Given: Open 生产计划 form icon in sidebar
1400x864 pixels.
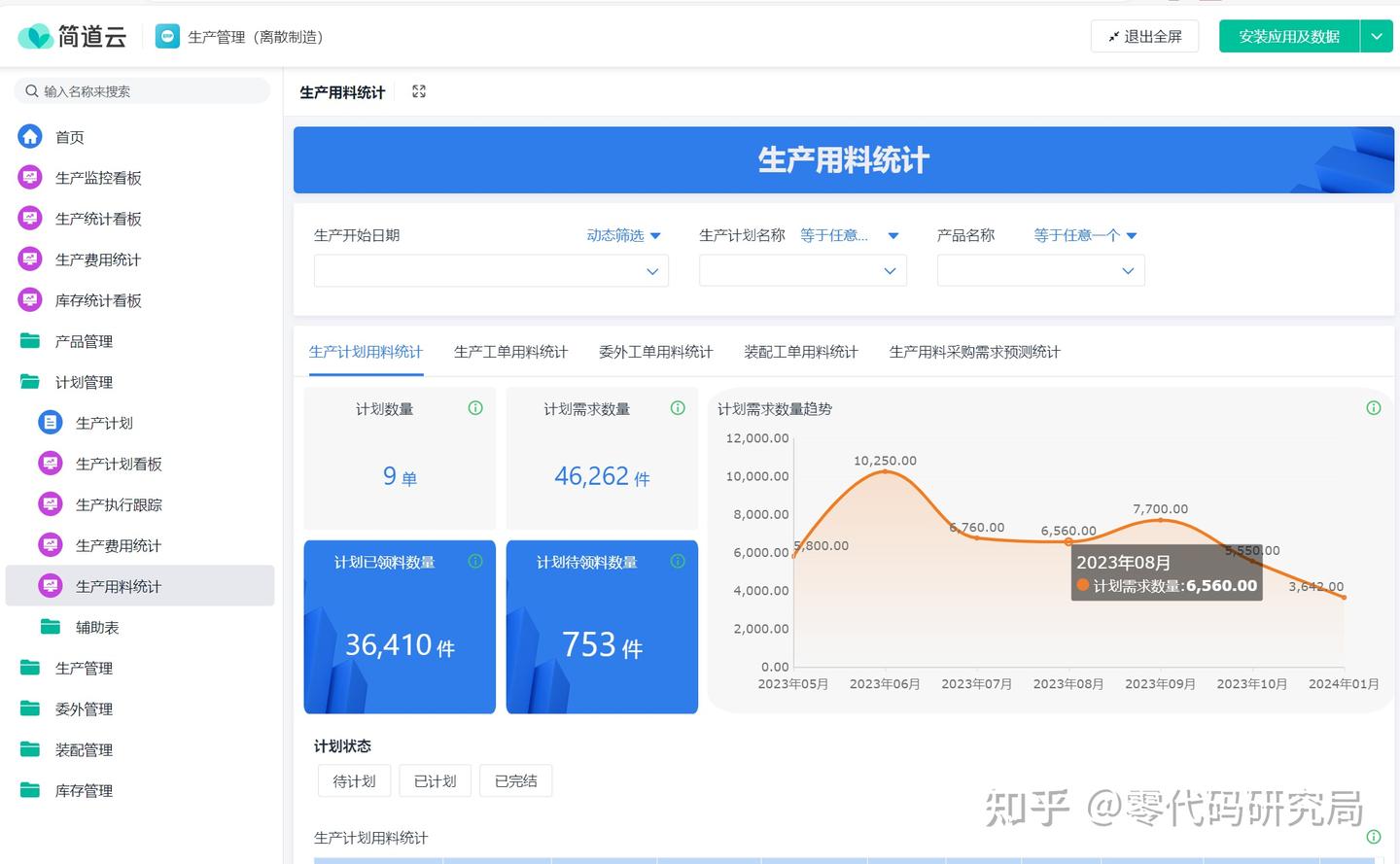Looking at the screenshot, I should point(50,423).
